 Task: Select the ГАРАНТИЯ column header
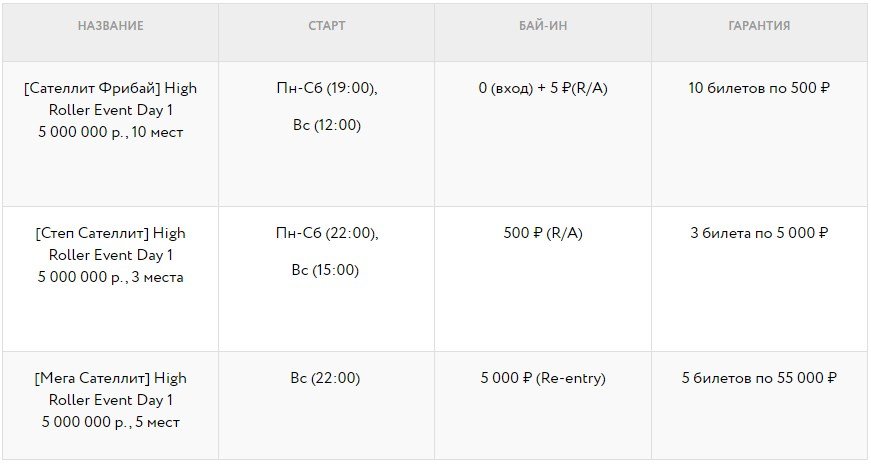pos(759,26)
